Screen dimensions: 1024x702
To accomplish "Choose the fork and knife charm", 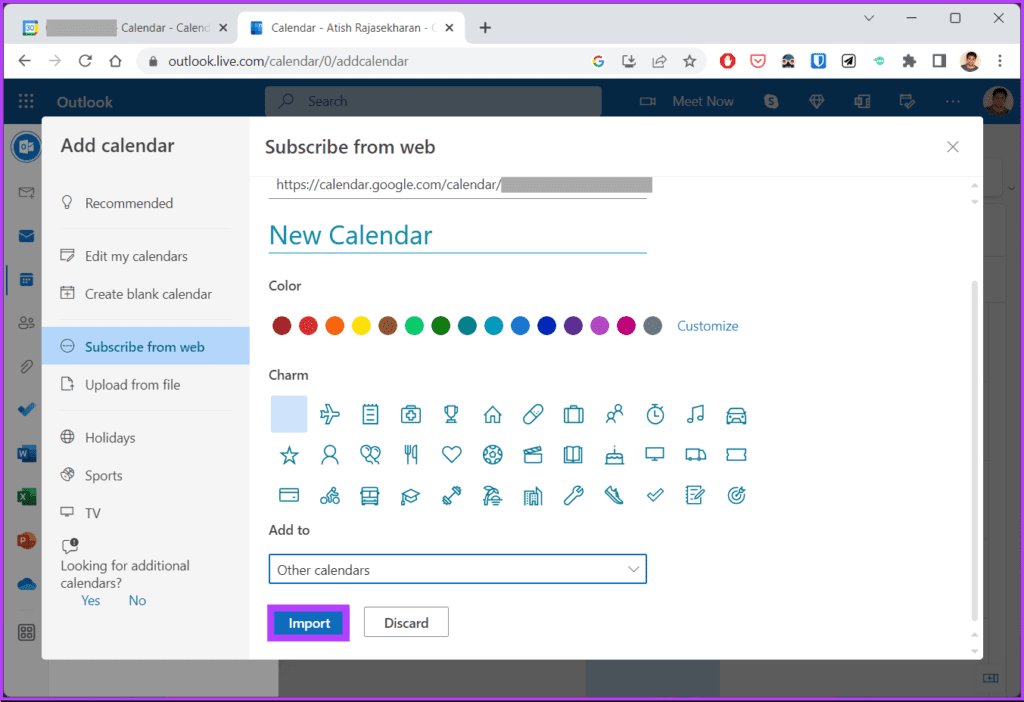I will (x=411, y=455).
